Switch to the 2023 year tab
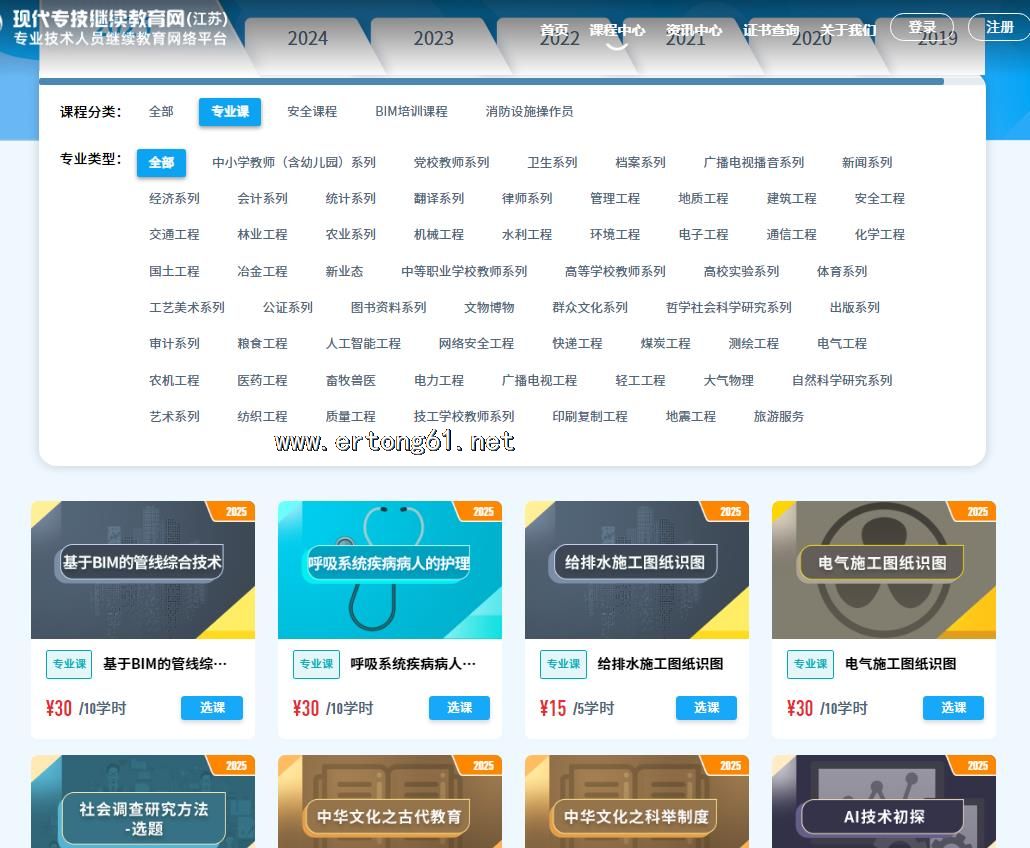This screenshot has width=1030, height=848. click(x=433, y=39)
